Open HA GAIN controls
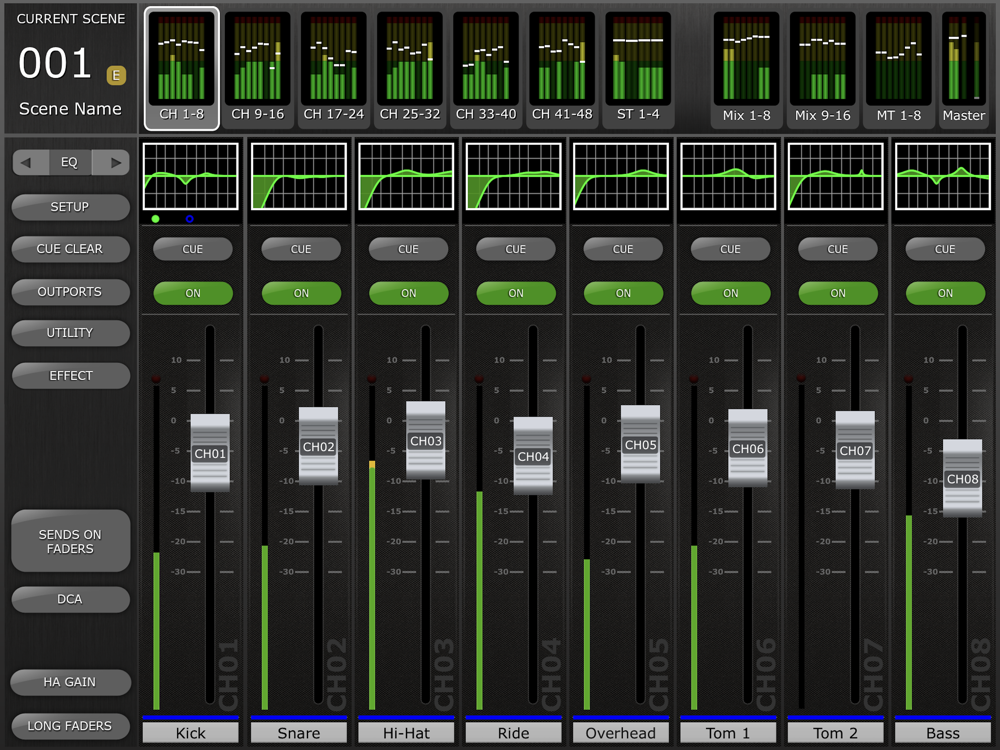Viewport: 1000px width, 750px height. pos(70,682)
